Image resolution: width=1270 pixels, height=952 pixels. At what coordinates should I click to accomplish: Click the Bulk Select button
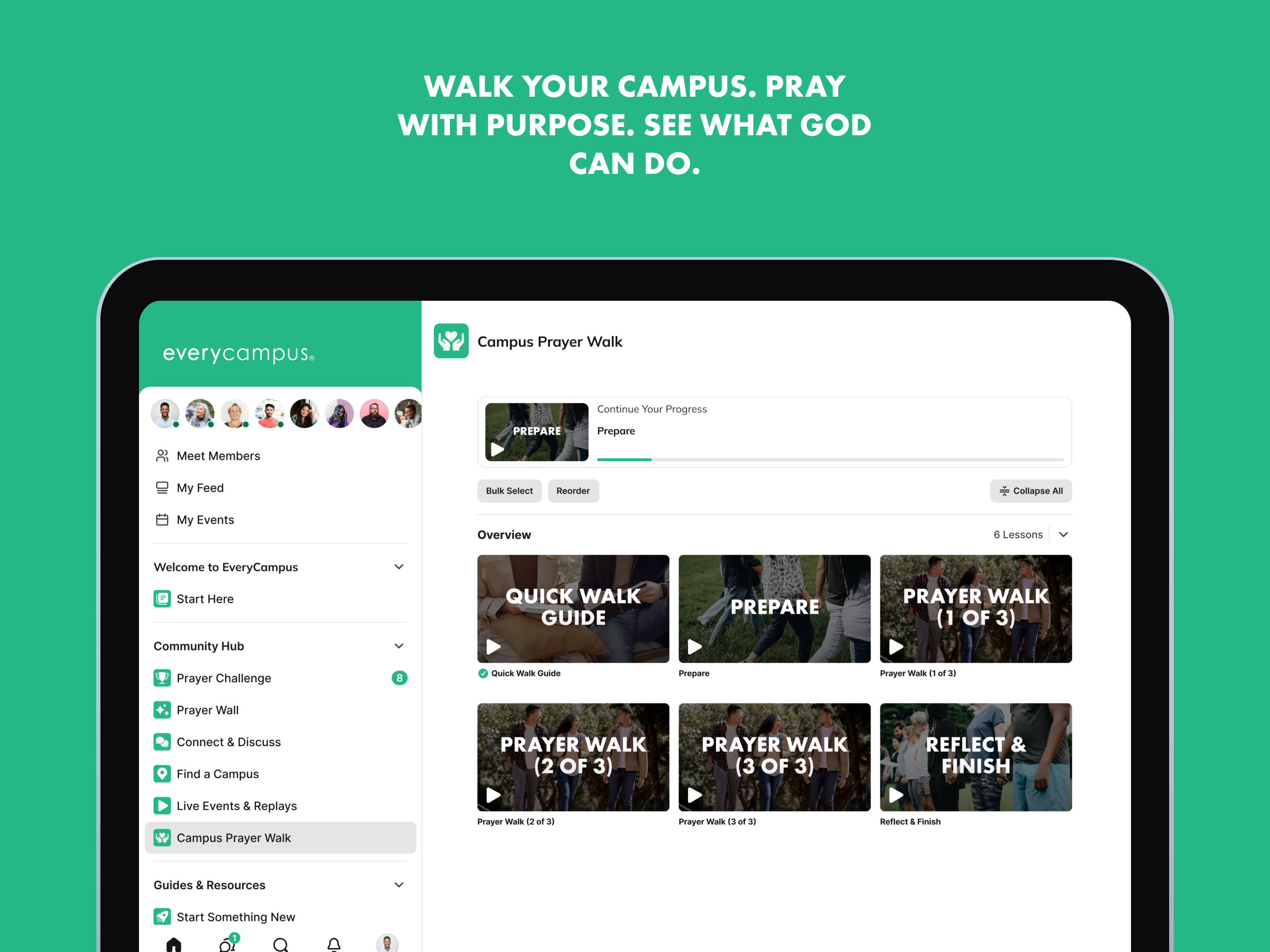[x=509, y=491]
